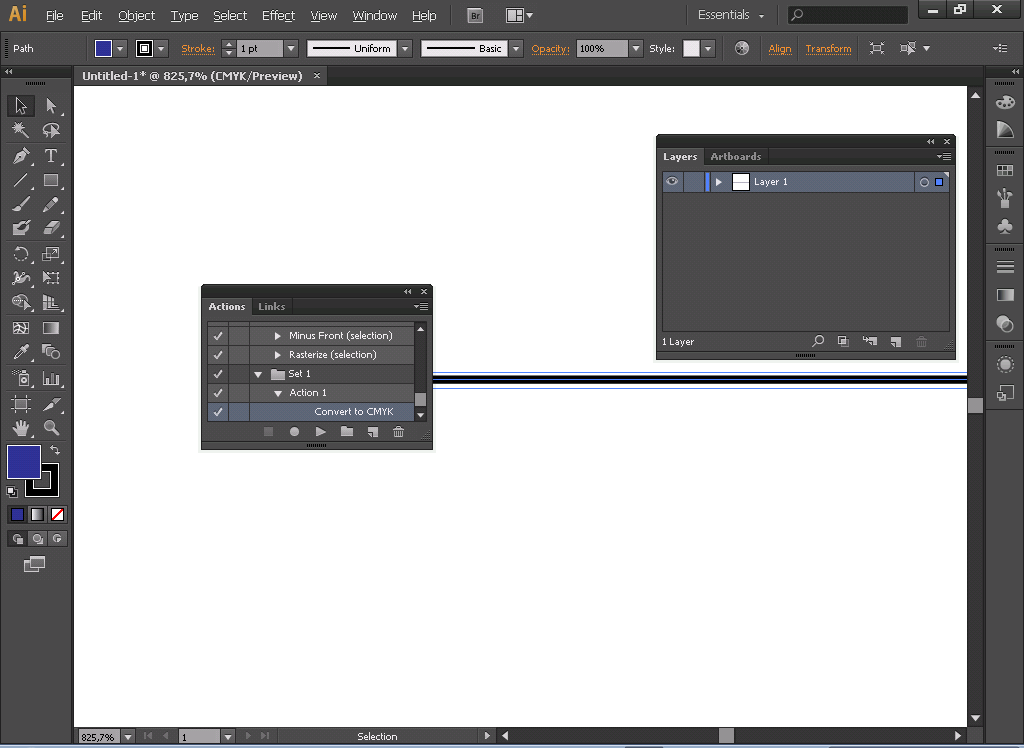Select the Mesh tool

click(x=21, y=328)
